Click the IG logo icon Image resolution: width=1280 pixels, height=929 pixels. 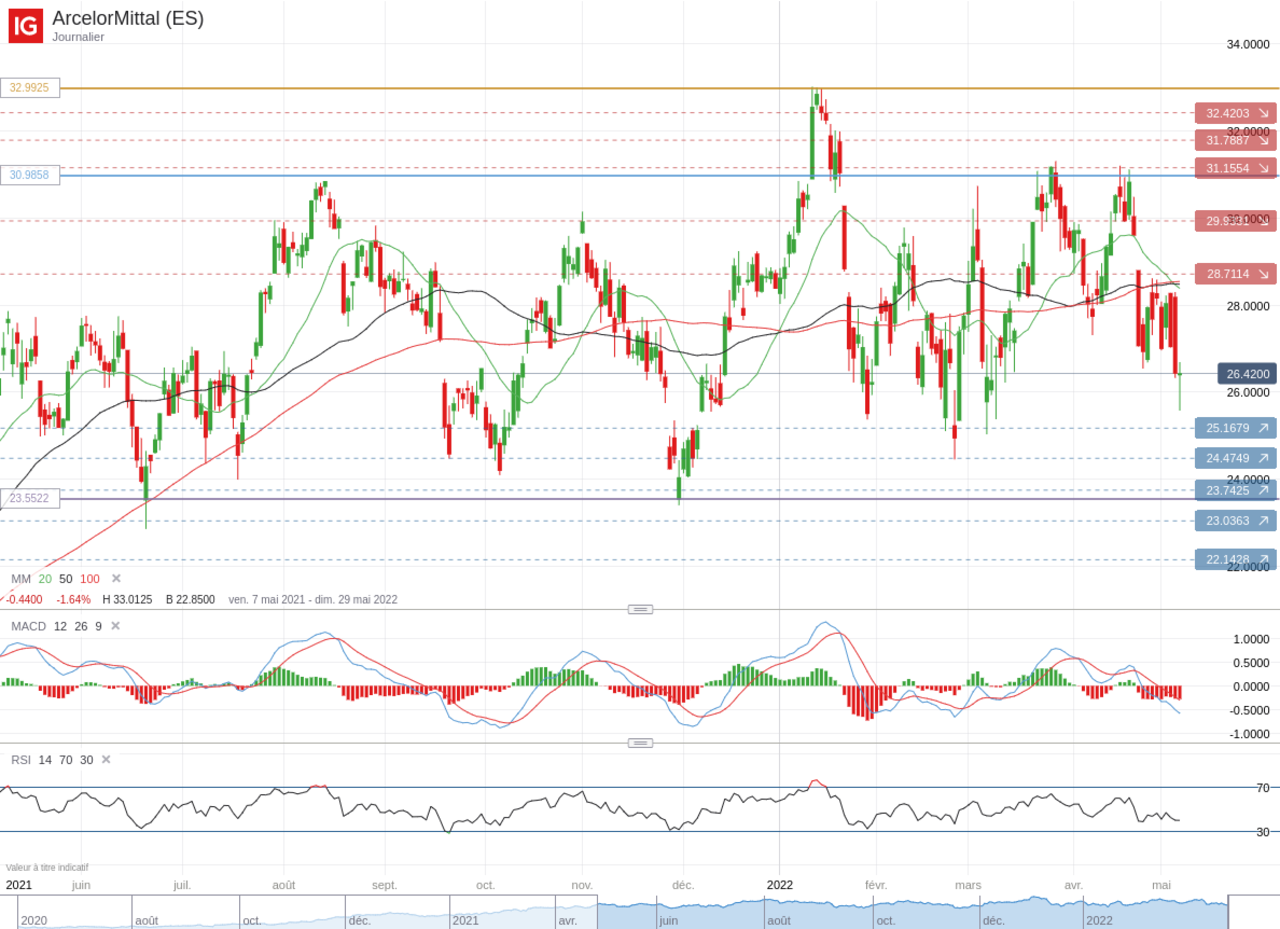26,26
